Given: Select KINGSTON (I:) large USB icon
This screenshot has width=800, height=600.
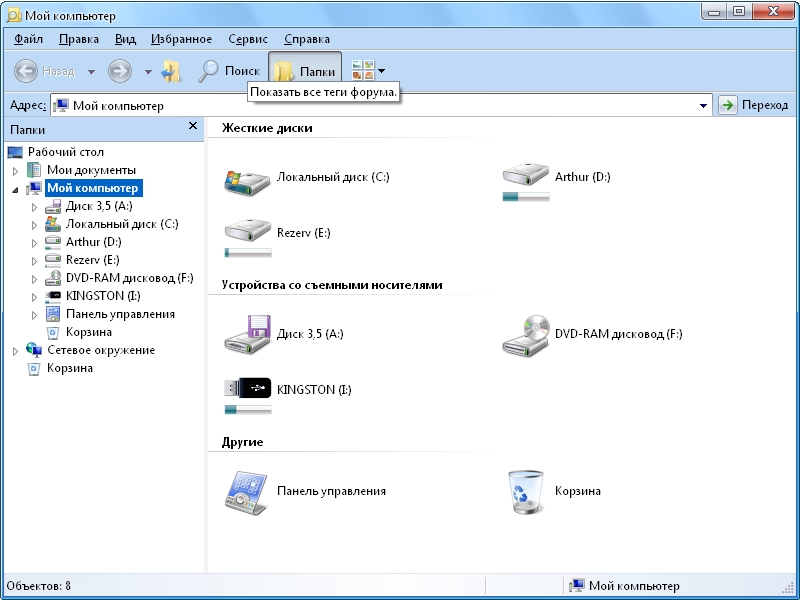Looking at the screenshot, I should coord(247,388).
